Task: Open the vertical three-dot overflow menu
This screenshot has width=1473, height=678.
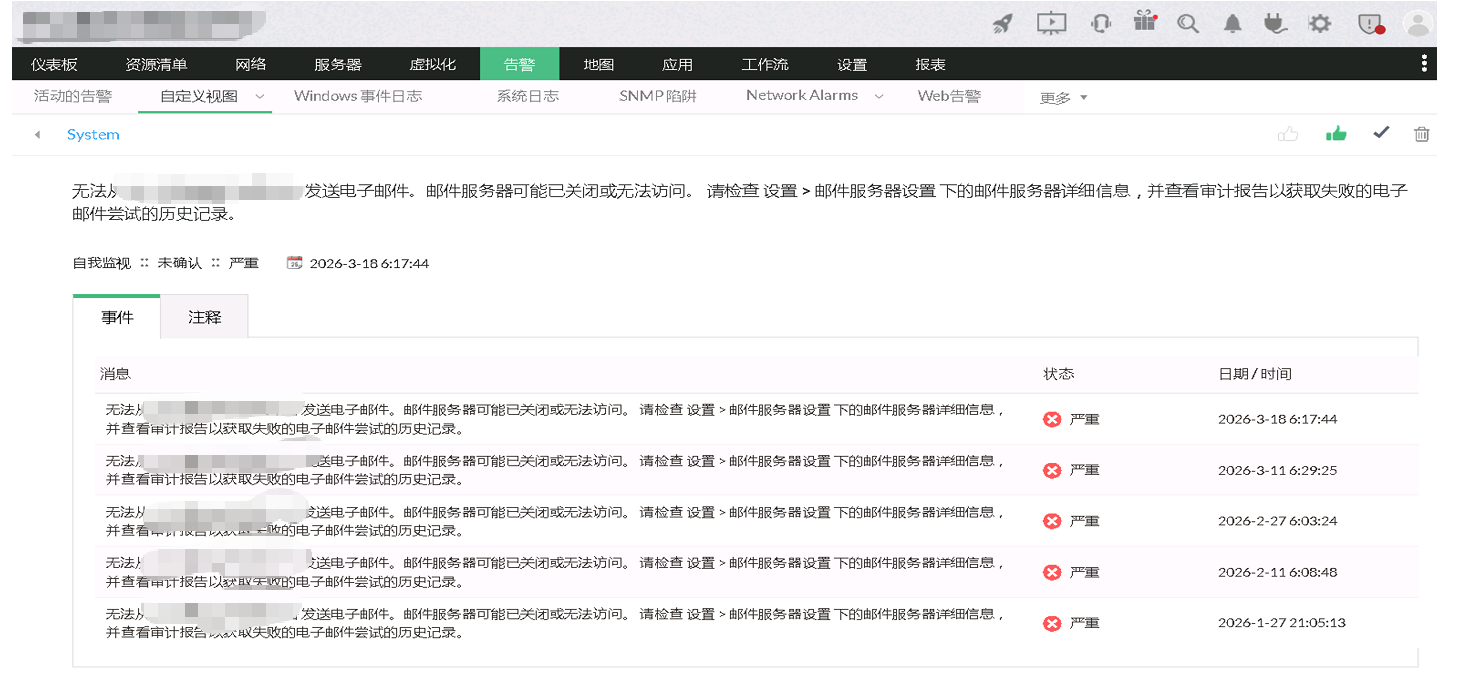Action: [x=1424, y=64]
